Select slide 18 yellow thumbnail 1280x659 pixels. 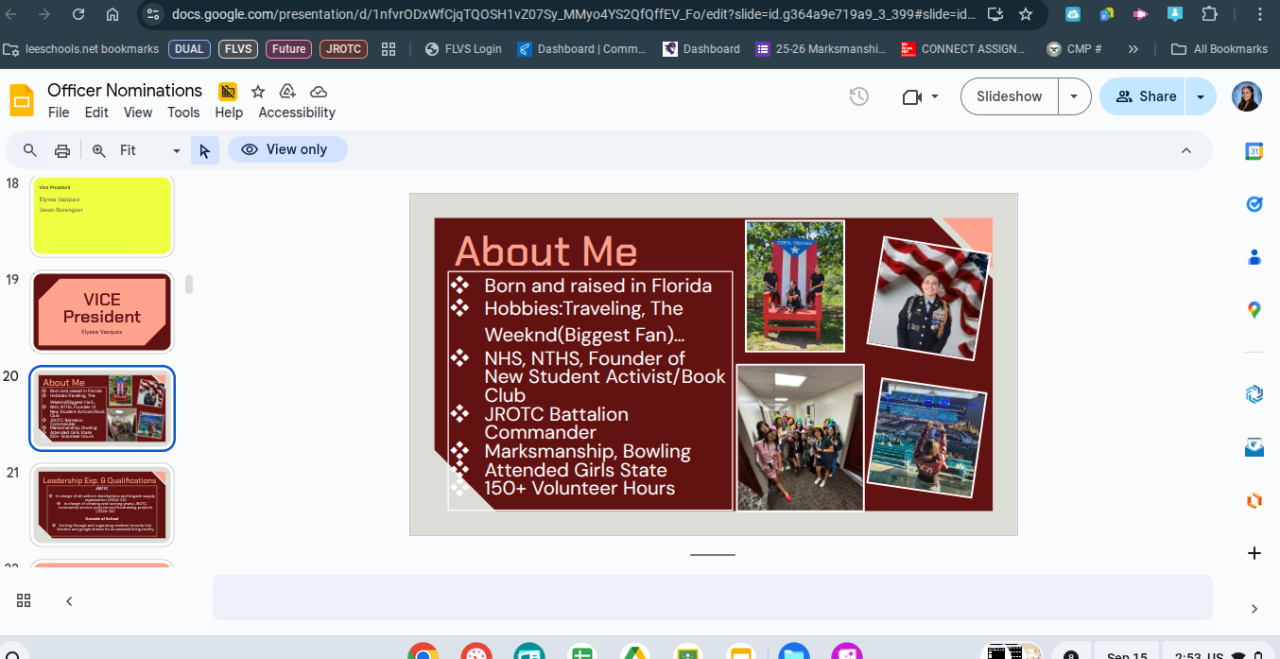101,215
